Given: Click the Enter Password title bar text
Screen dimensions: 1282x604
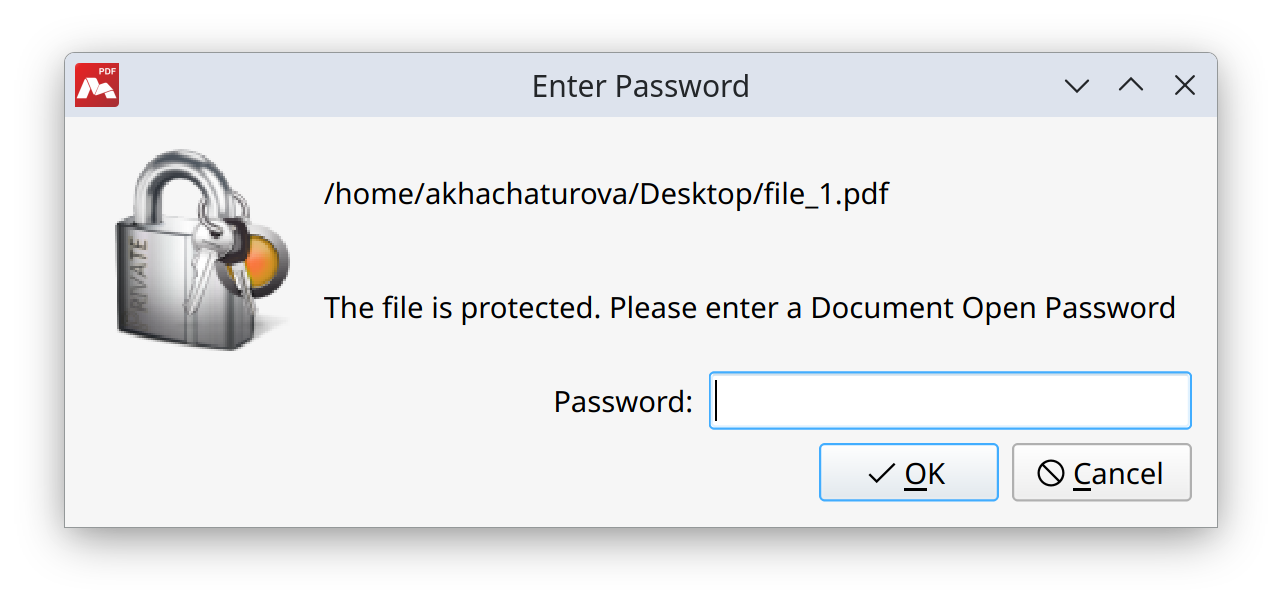Looking at the screenshot, I should click(x=641, y=86).
